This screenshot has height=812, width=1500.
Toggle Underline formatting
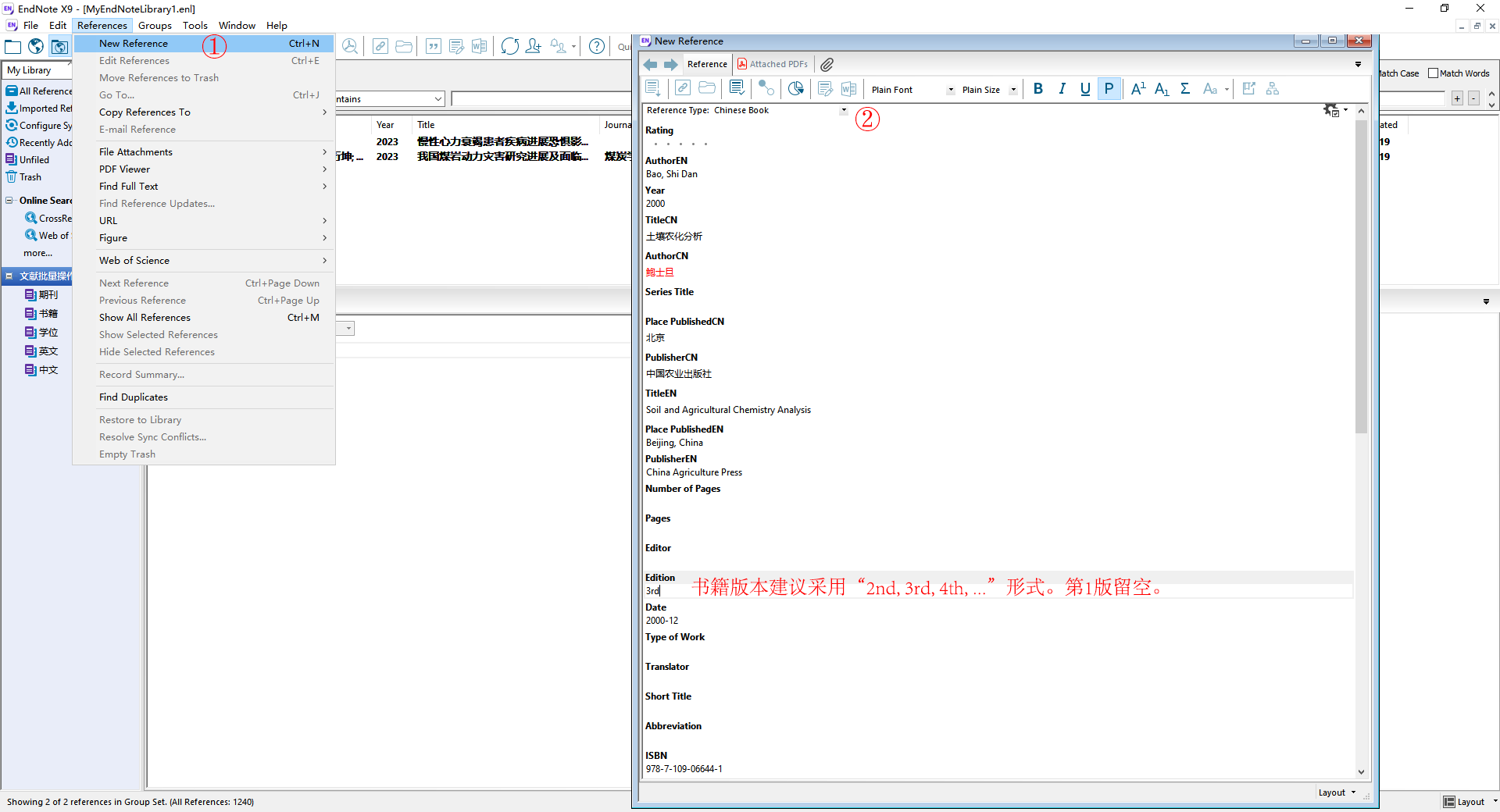click(1085, 88)
